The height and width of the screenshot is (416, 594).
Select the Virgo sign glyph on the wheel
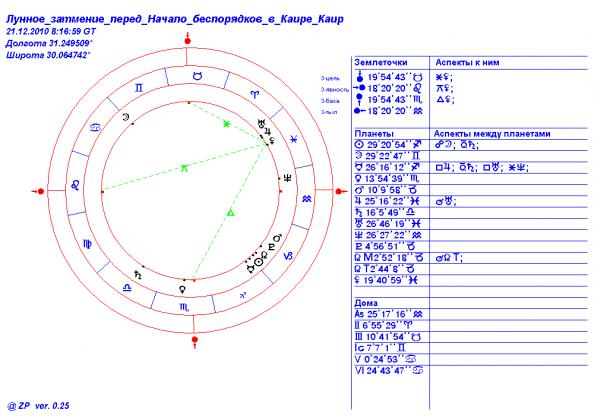point(88,244)
